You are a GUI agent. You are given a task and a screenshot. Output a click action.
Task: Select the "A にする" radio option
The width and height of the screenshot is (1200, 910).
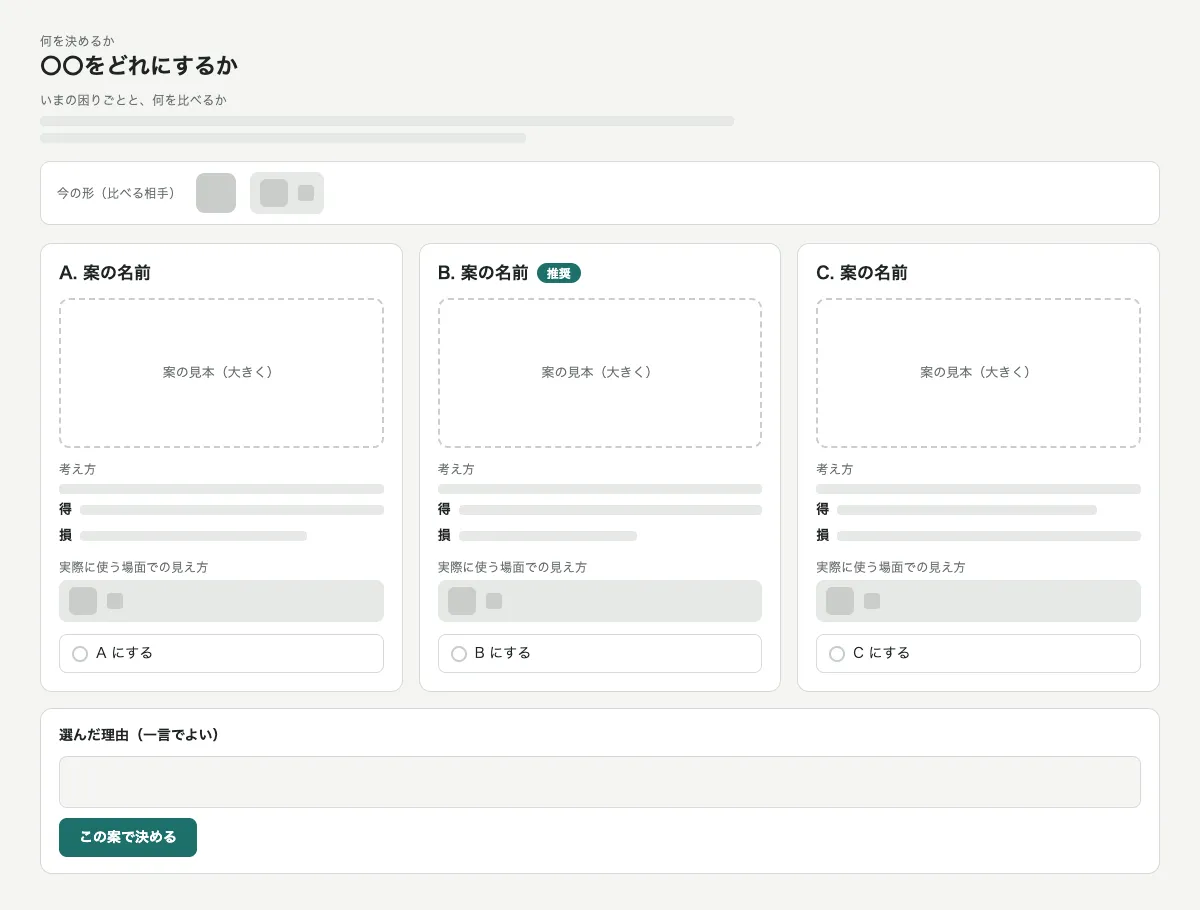click(221, 653)
